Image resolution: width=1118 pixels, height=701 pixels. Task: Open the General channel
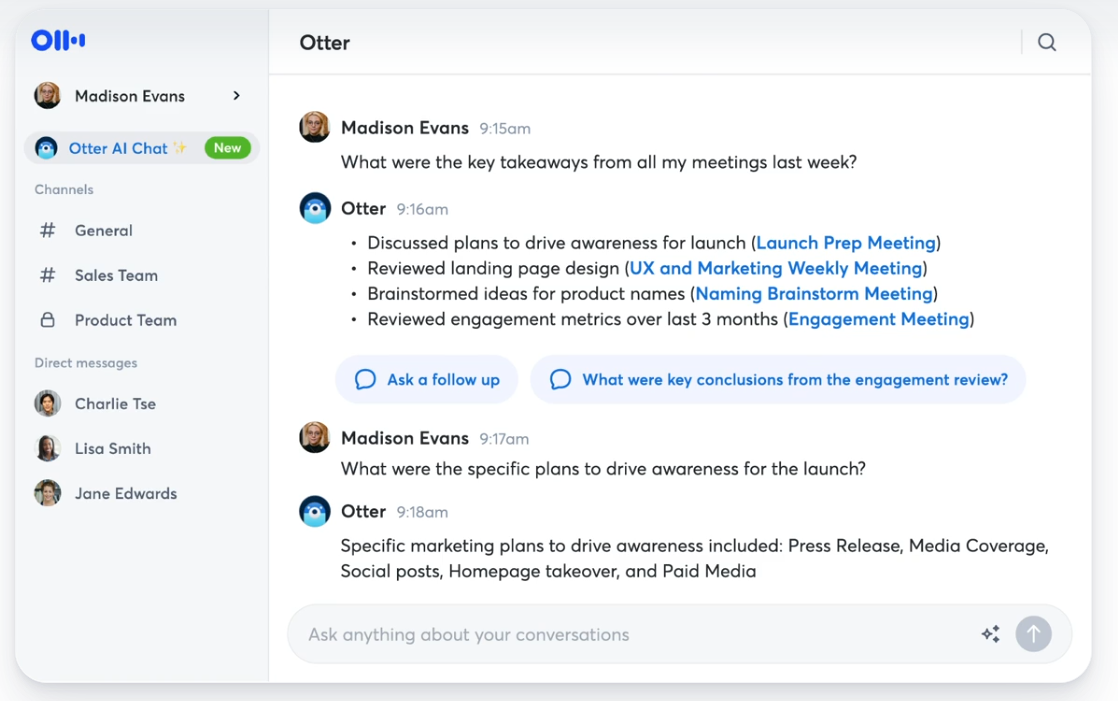103,230
